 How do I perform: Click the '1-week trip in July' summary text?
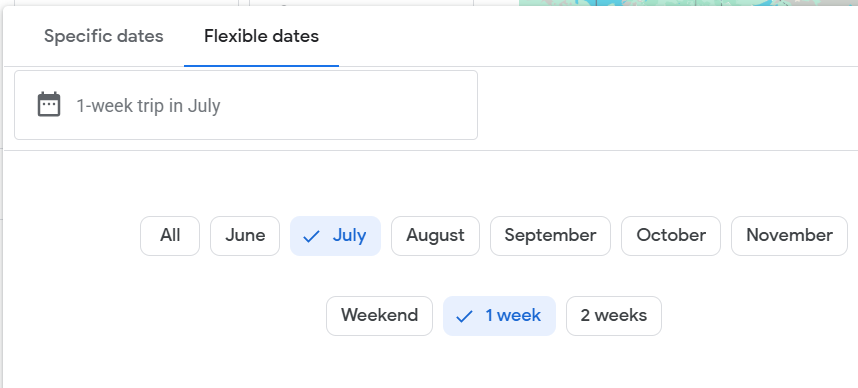click(148, 105)
